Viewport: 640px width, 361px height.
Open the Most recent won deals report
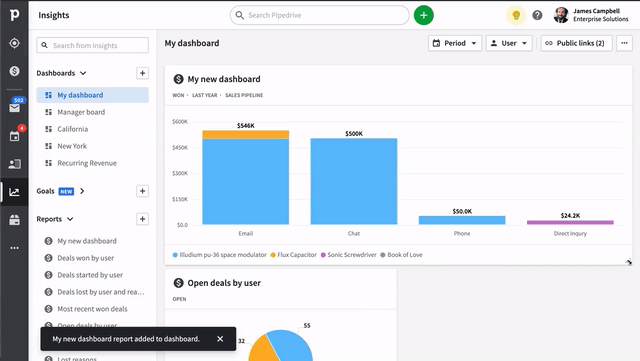point(92,309)
